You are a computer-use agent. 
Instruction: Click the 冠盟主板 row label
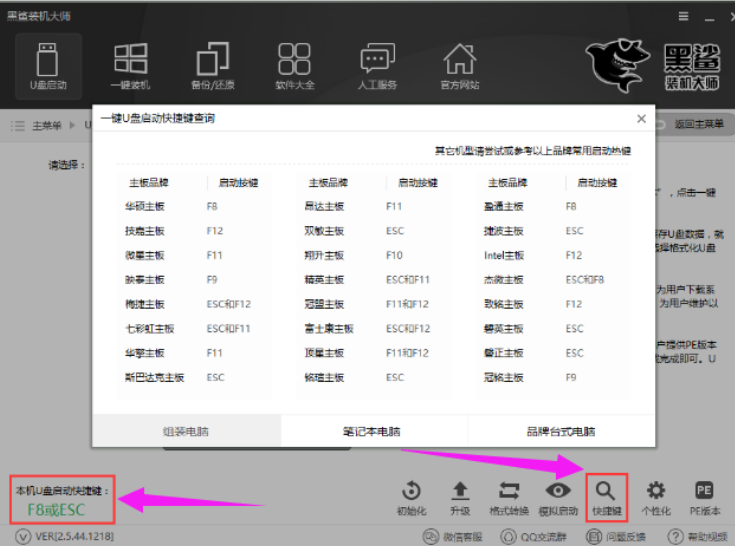click(x=324, y=304)
